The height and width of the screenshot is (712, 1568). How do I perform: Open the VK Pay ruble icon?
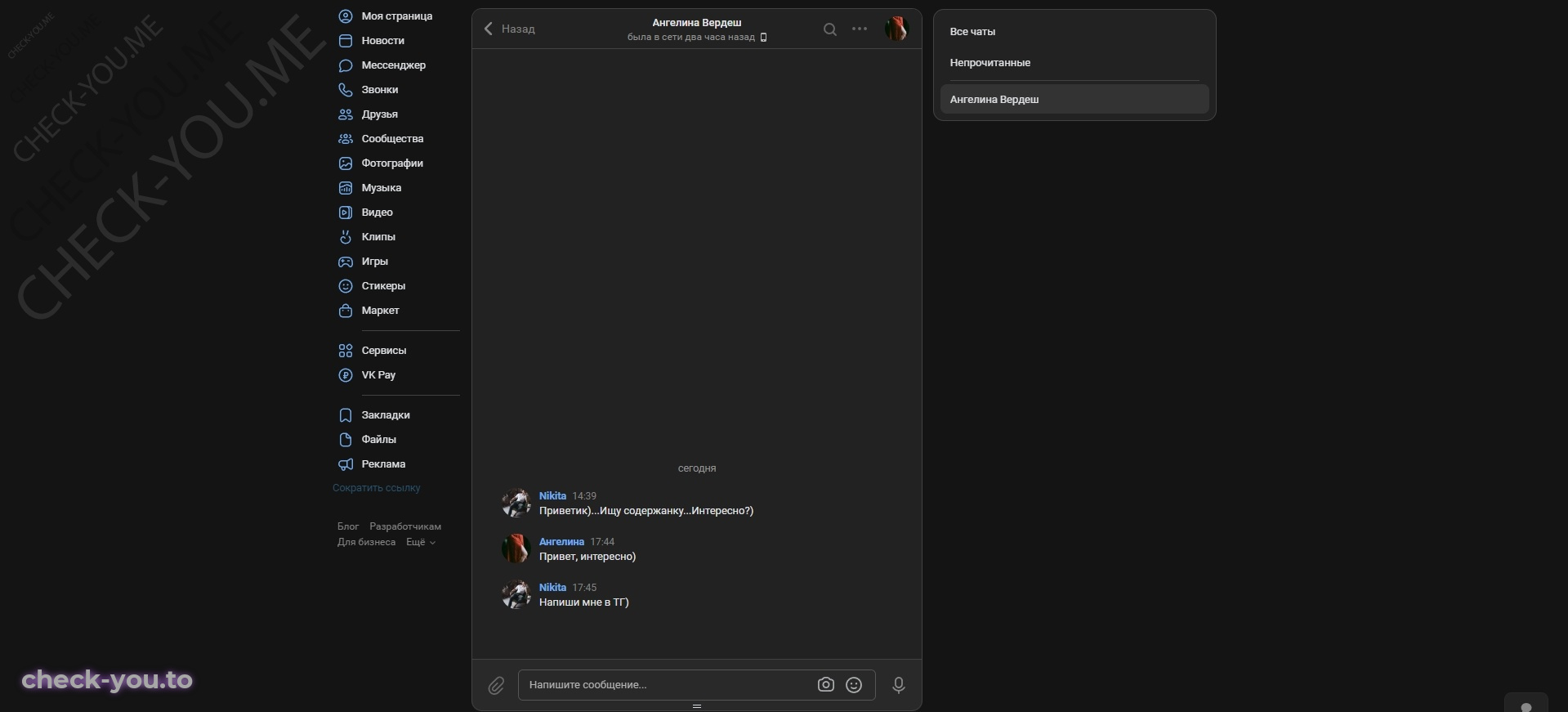pyautogui.click(x=346, y=375)
